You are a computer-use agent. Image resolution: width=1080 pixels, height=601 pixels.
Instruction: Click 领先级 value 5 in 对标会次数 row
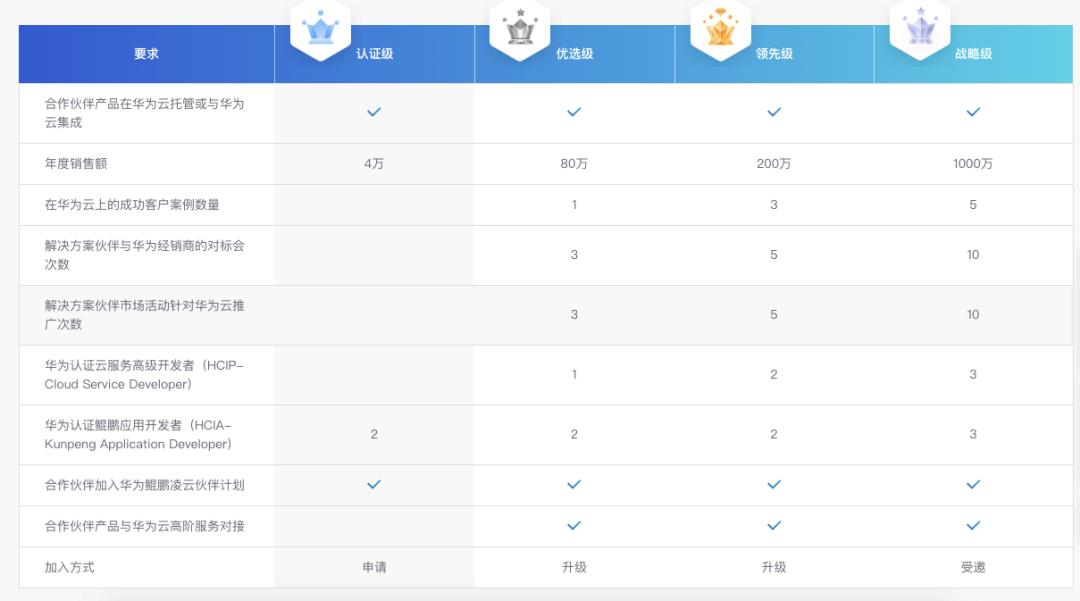pyautogui.click(x=774, y=255)
